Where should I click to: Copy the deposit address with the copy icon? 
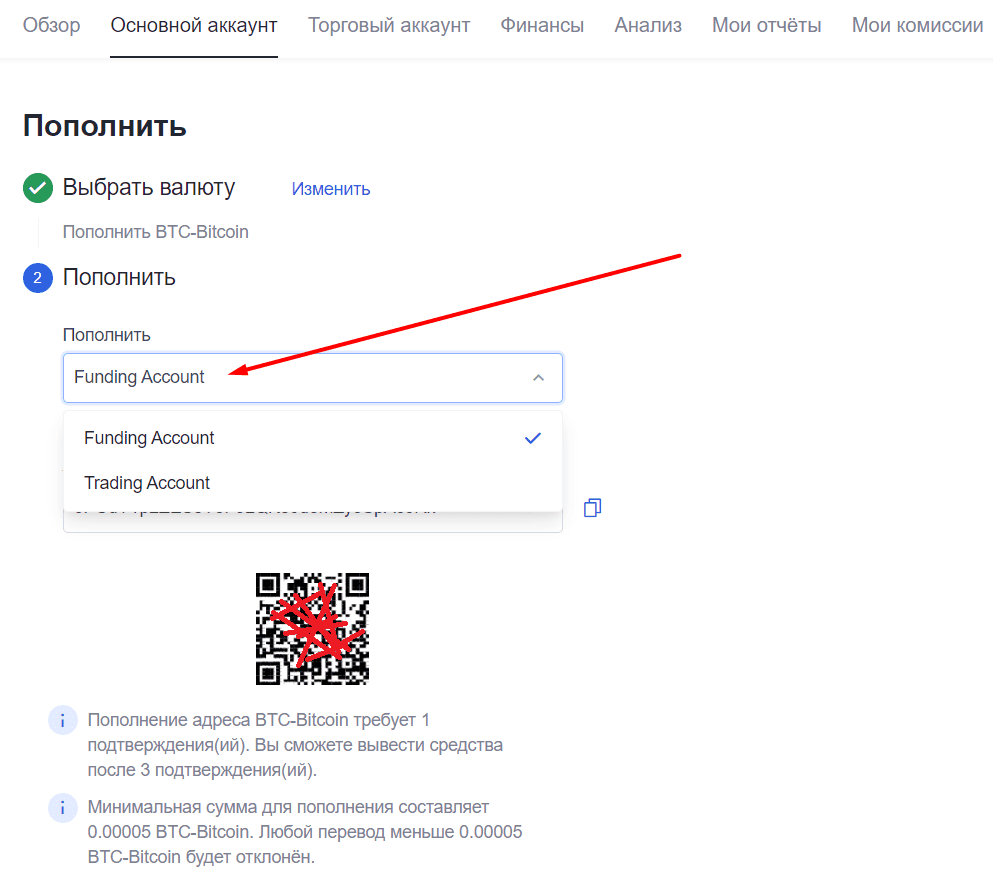coord(592,508)
